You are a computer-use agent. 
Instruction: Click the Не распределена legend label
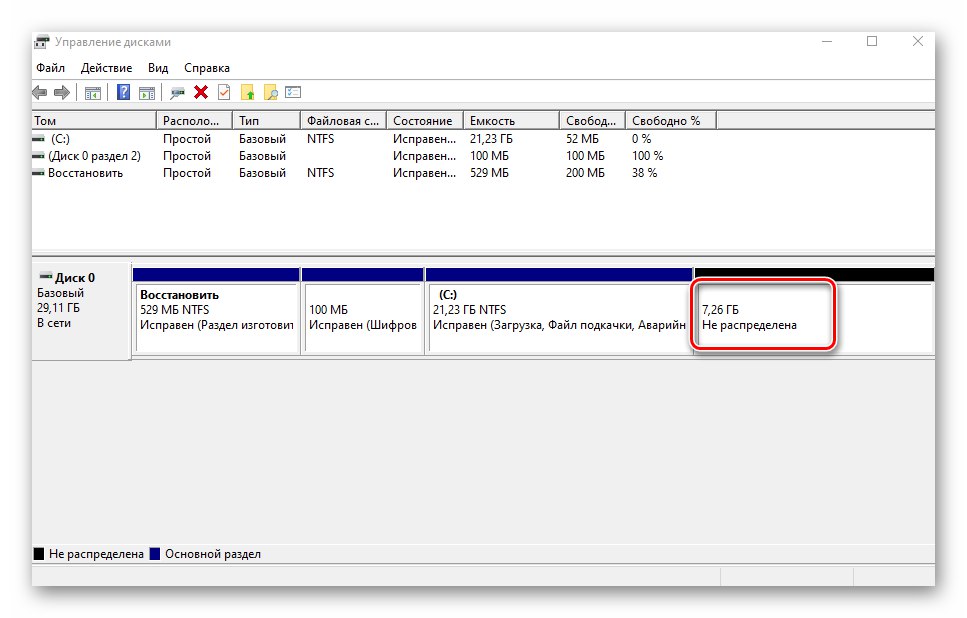(96, 554)
